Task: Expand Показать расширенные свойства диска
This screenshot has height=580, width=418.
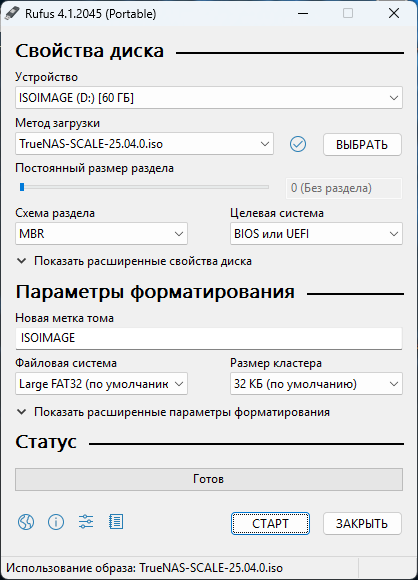Action: (134, 261)
